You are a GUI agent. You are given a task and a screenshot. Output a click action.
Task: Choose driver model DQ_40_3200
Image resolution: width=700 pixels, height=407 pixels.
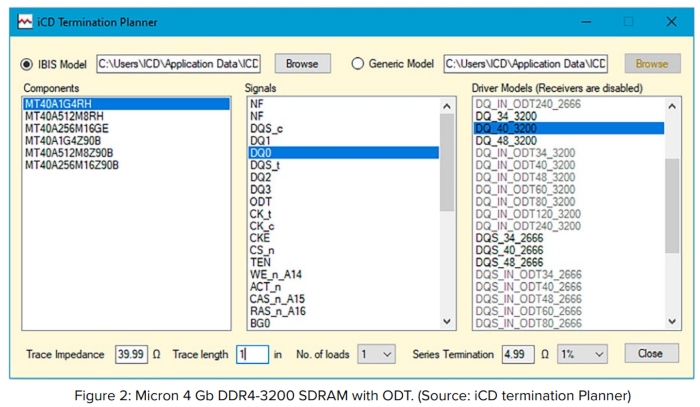[569, 129]
